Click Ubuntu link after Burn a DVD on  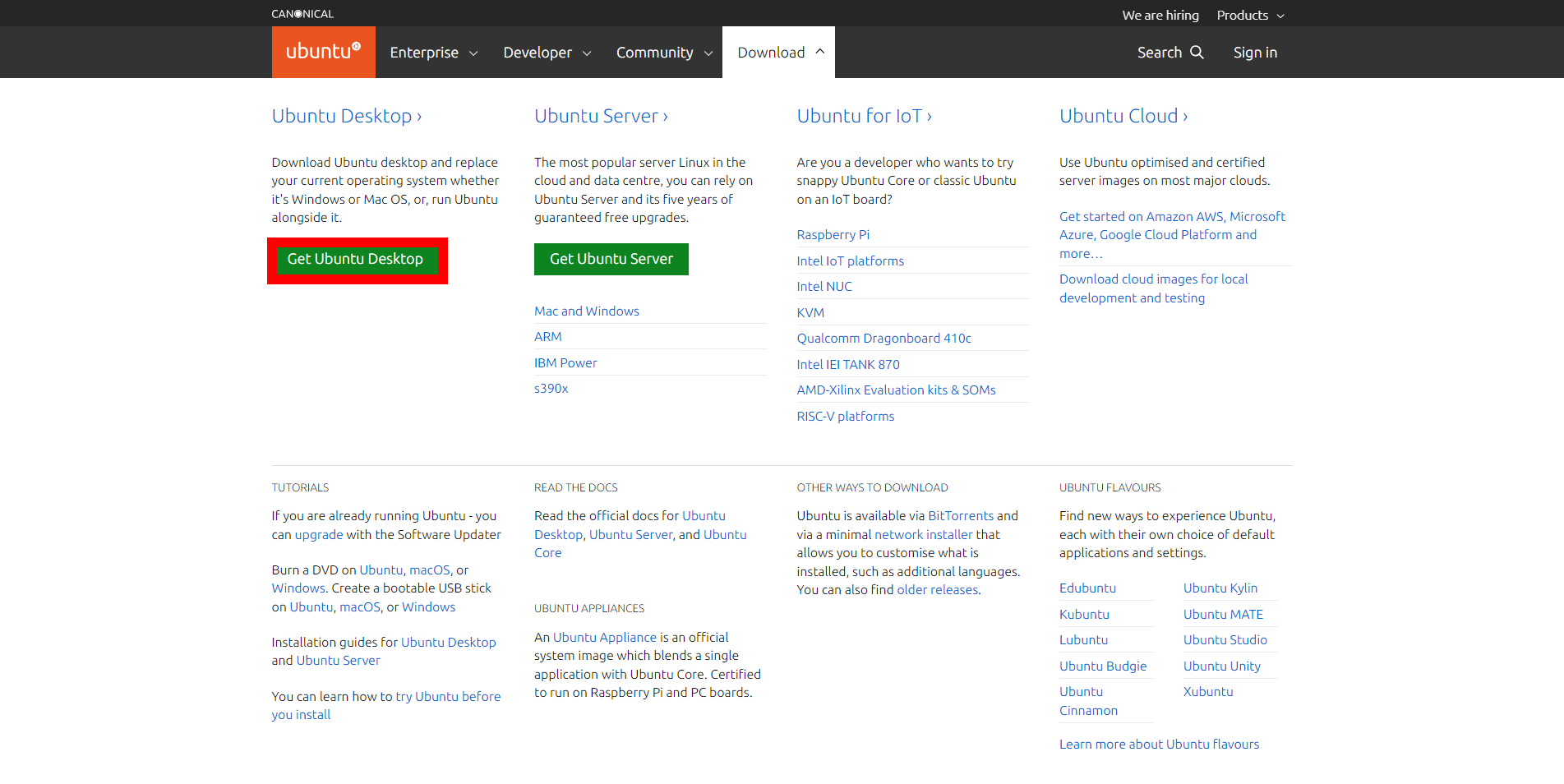tap(381, 570)
